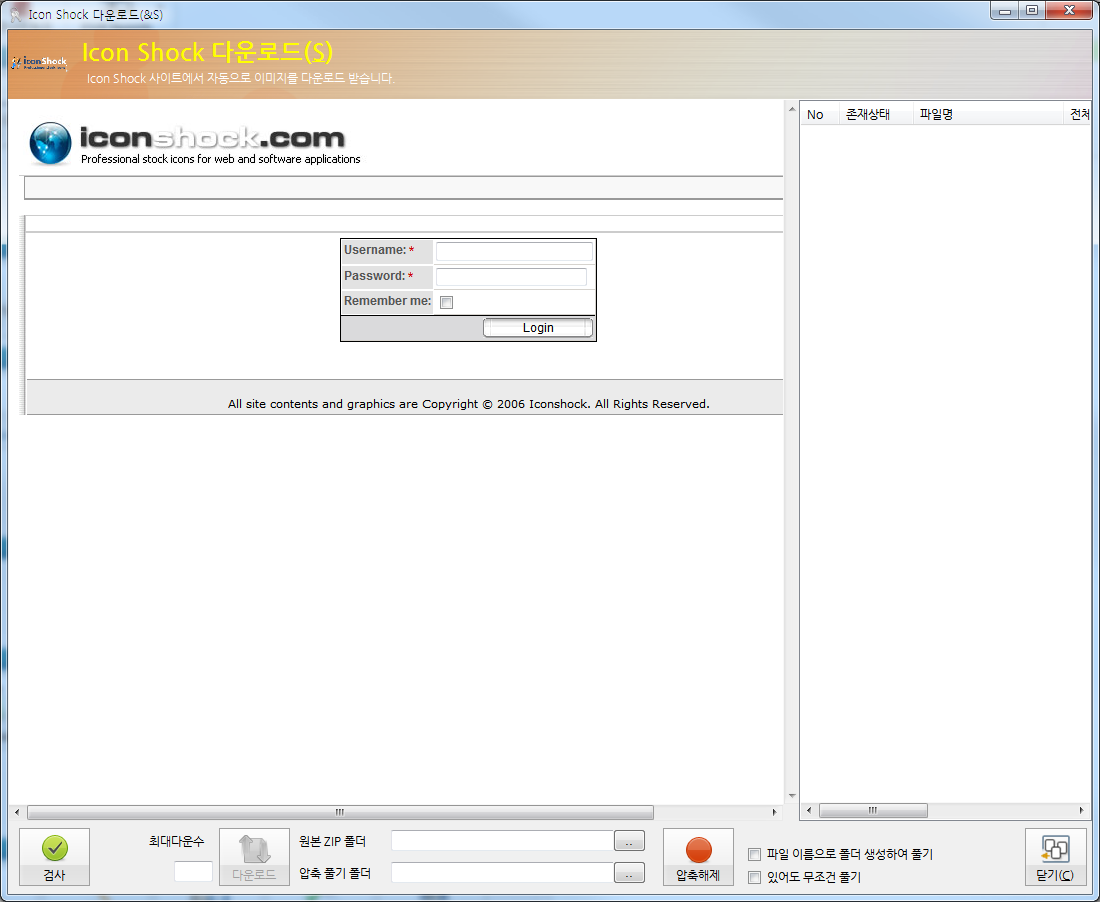Click the iconshock.com globe logo
The height and width of the screenshot is (902, 1100).
pos(50,143)
